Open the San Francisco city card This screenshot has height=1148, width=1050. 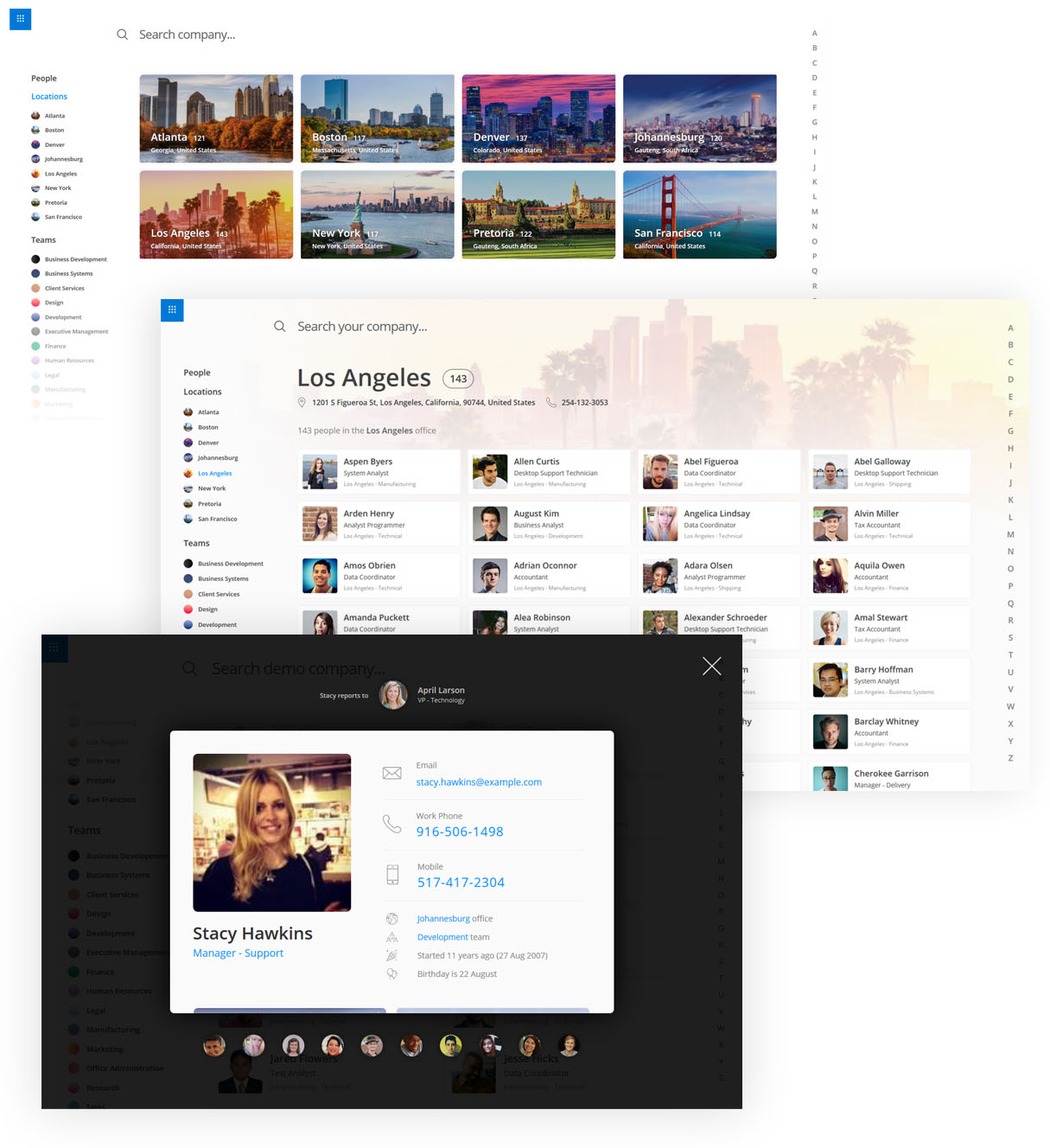tap(699, 214)
